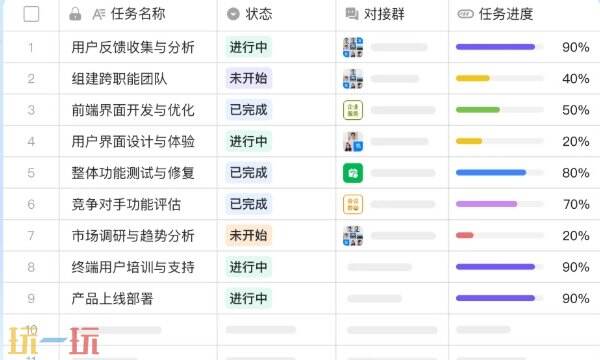Click 40% value in 组建跨职能团队 row
The height and width of the screenshot is (360, 600).
[x=576, y=79]
